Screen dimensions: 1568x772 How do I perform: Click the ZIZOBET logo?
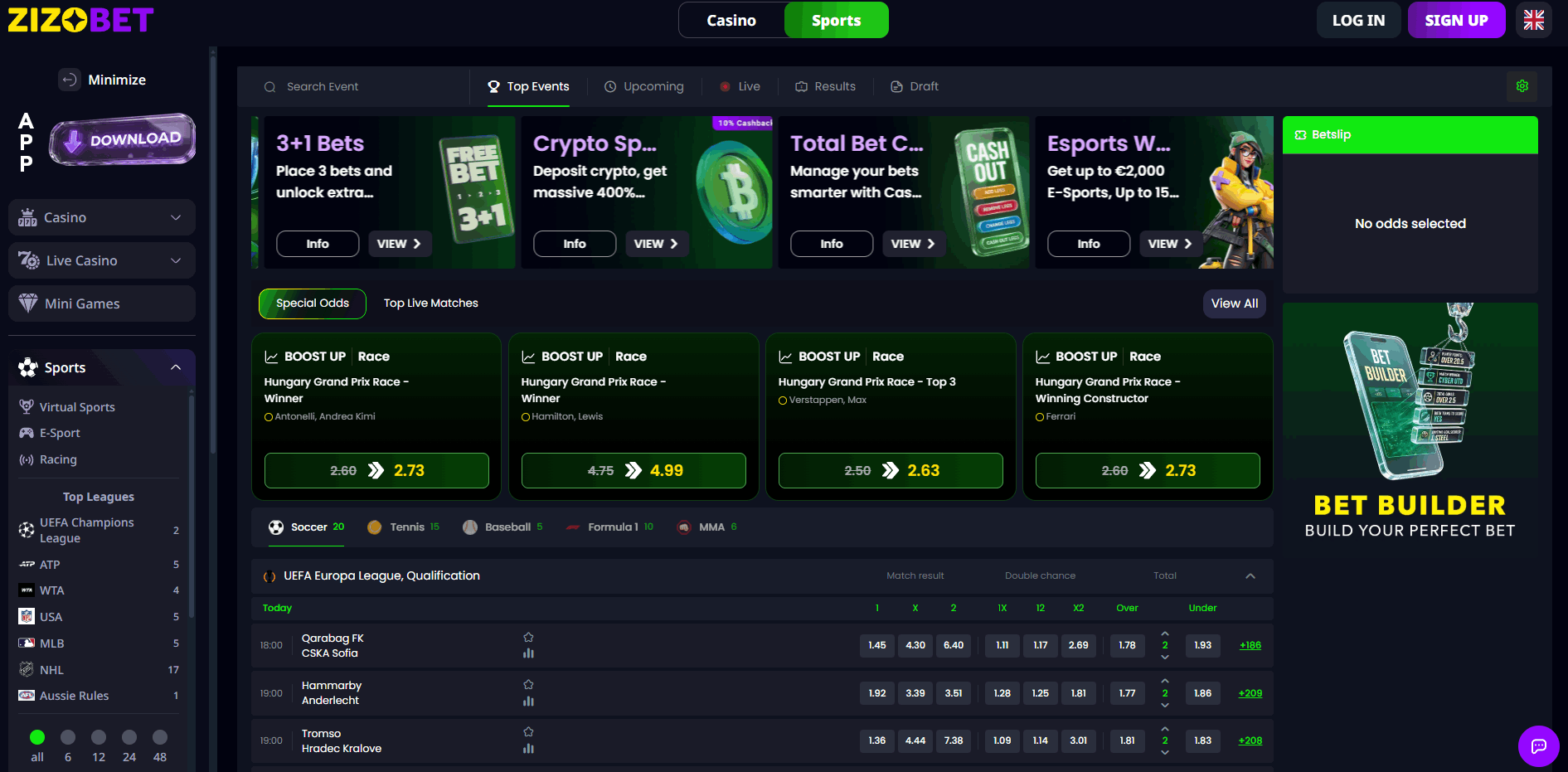(x=80, y=20)
